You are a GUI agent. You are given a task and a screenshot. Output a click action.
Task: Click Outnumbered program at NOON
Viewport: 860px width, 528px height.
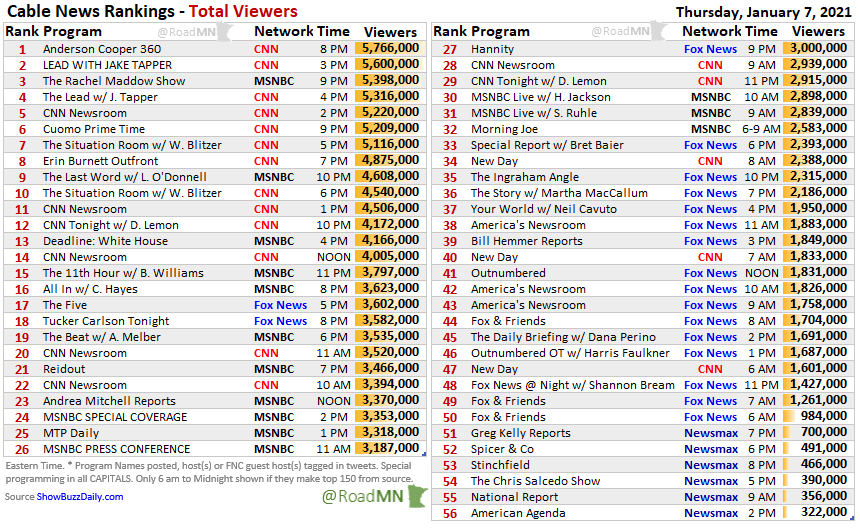point(508,273)
